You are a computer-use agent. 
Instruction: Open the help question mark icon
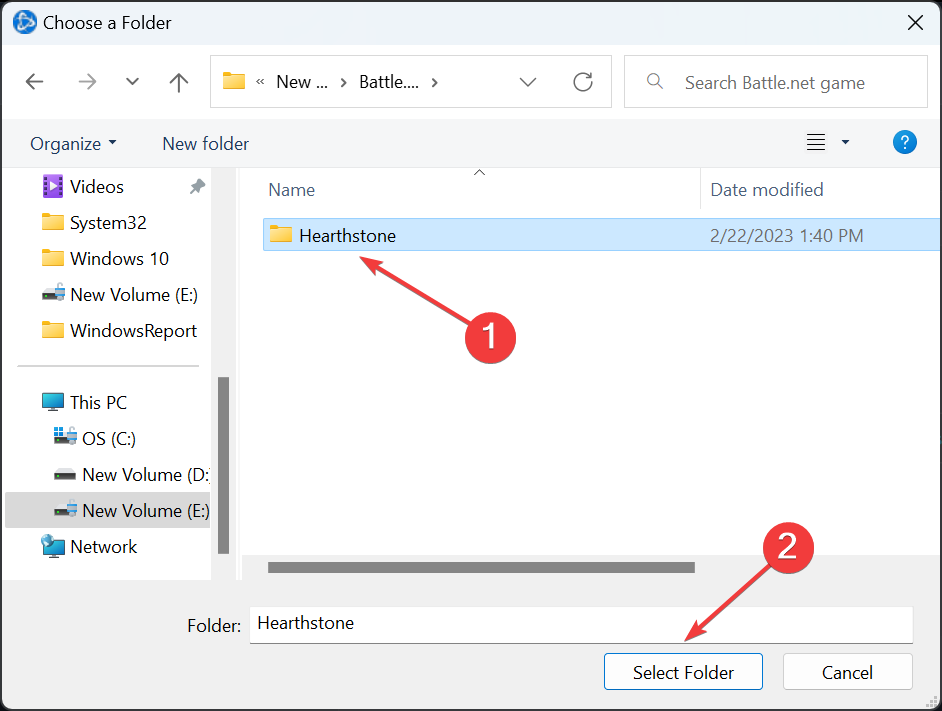(904, 142)
